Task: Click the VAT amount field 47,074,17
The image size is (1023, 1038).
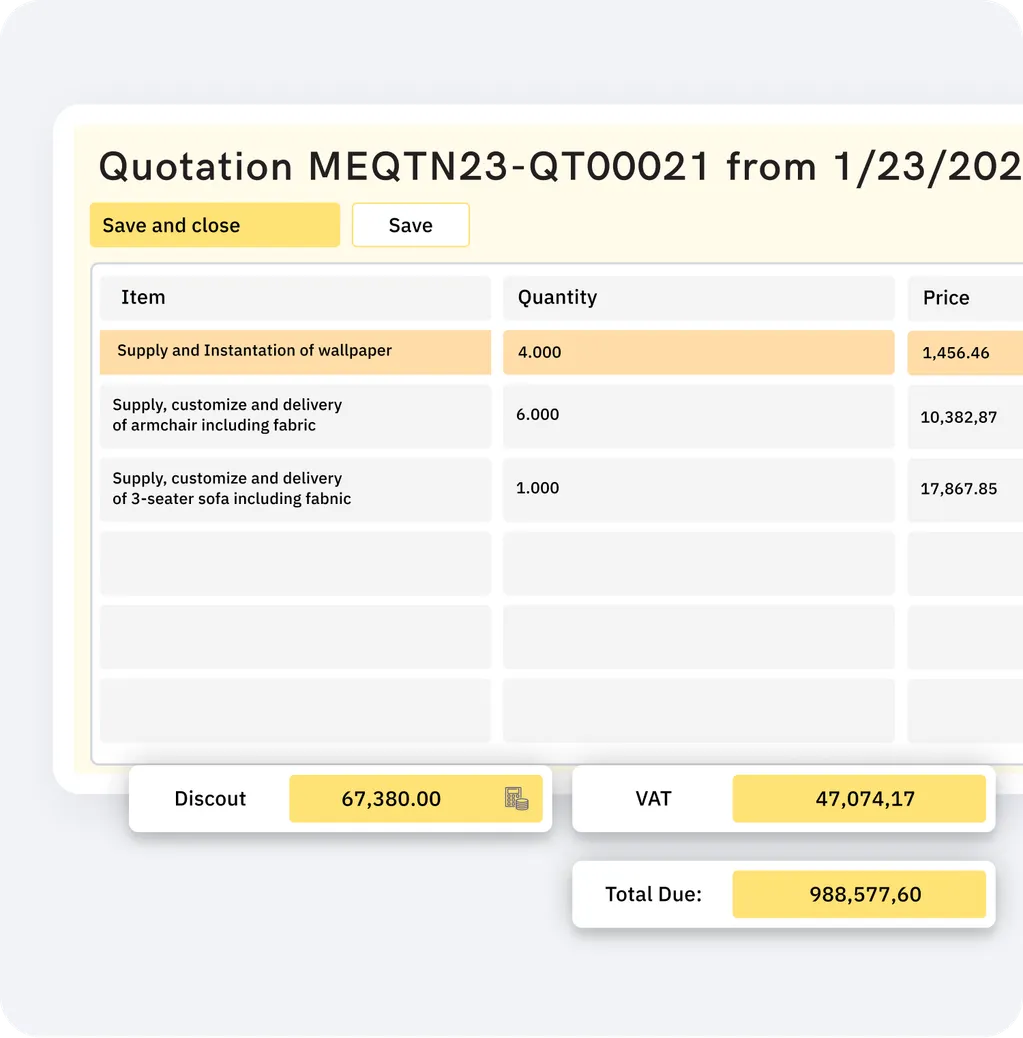Action: point(859,798)
